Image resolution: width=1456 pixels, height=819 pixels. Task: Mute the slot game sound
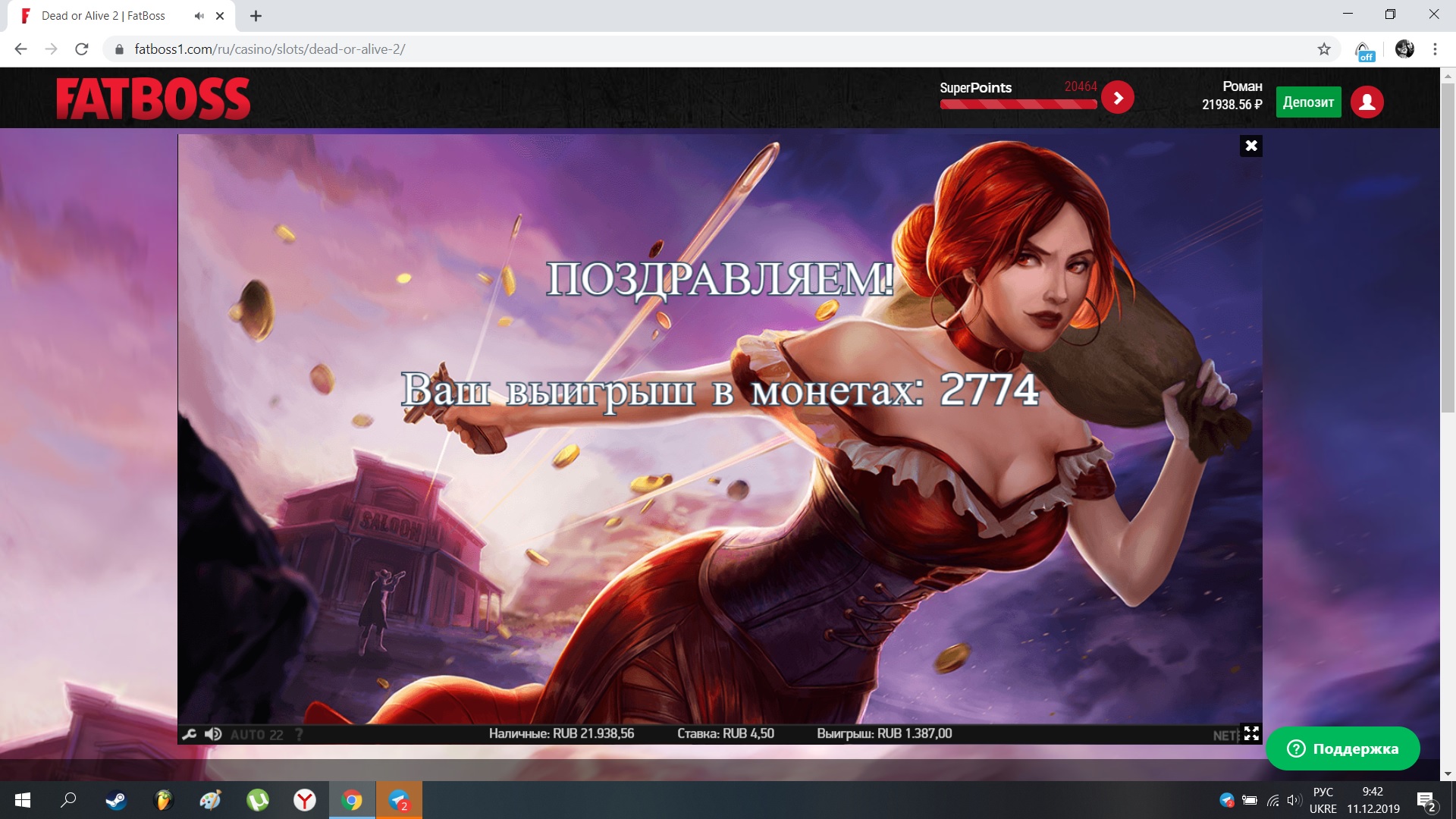(213, 734)
